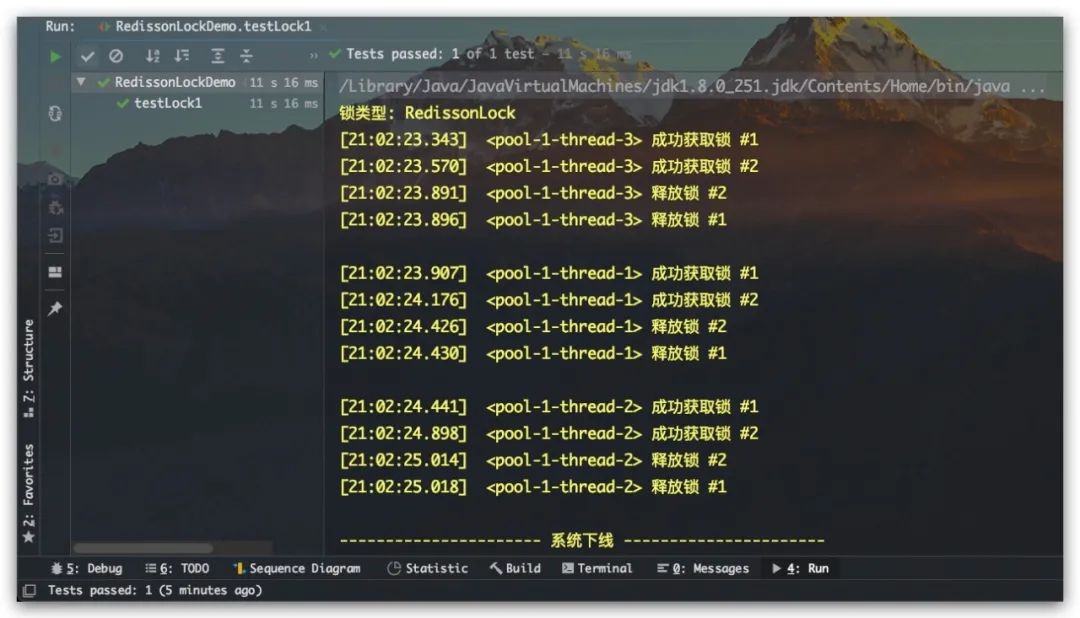
Task: Expand all test tree nodes
Action: (x=218, y=56)
